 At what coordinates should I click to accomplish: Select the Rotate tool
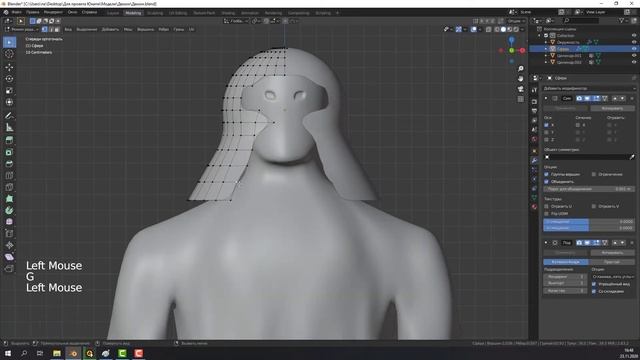pos(9,79)
